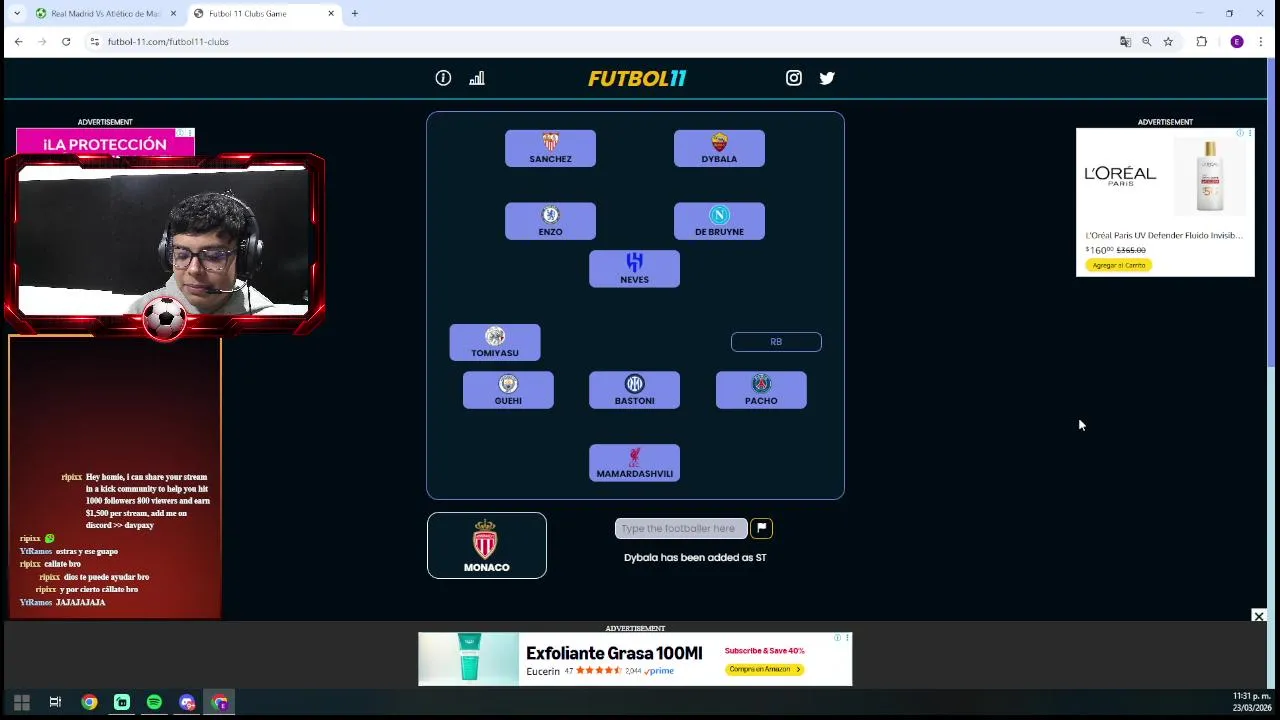Select the Tomiyasu player card

[495, 342]
